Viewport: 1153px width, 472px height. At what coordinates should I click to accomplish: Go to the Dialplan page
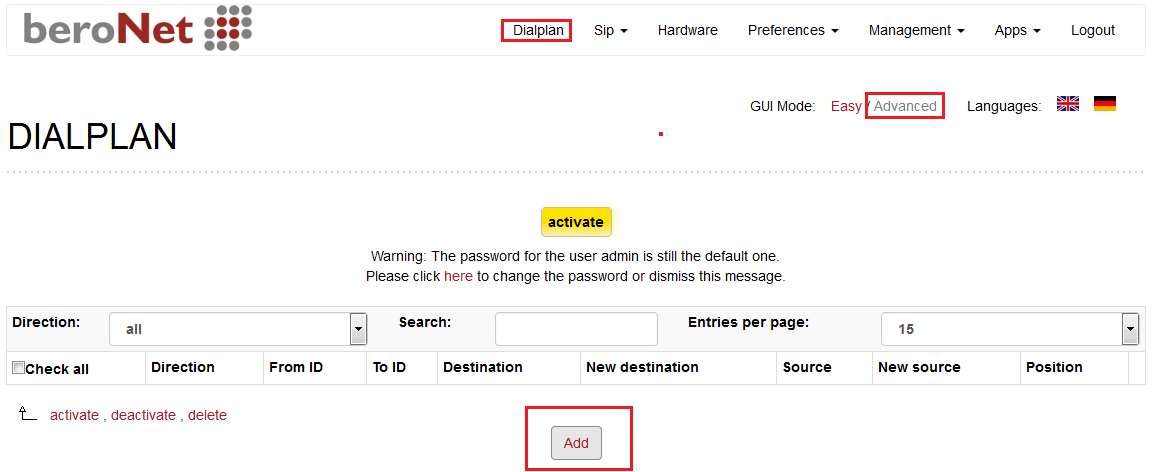coord(538,30)
